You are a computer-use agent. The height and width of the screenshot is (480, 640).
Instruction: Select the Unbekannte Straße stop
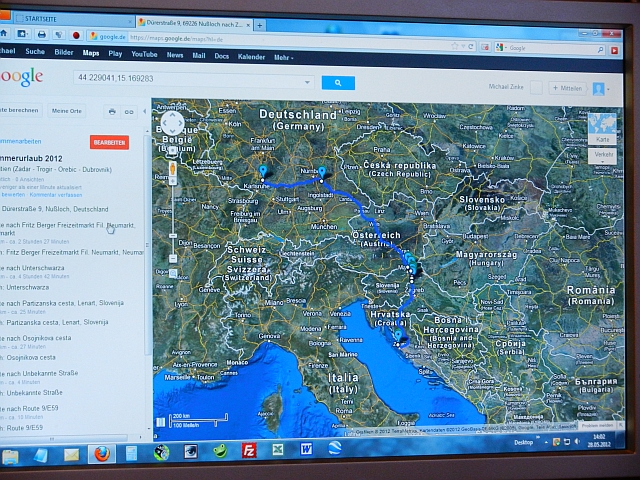[x=34, y=393]
